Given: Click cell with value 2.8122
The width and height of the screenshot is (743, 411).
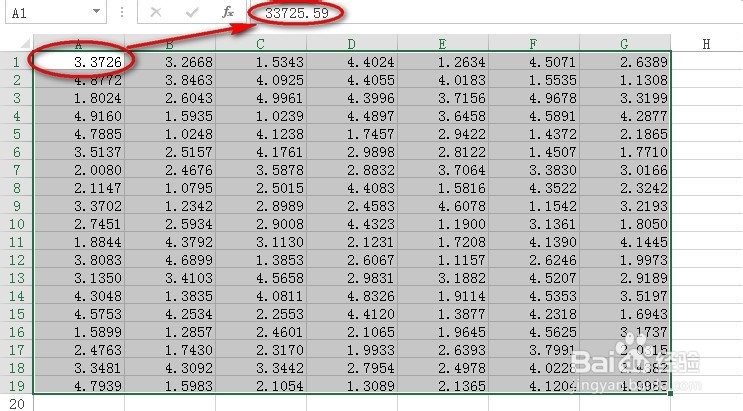Looking at the screenshot, I should pos(443,152).
